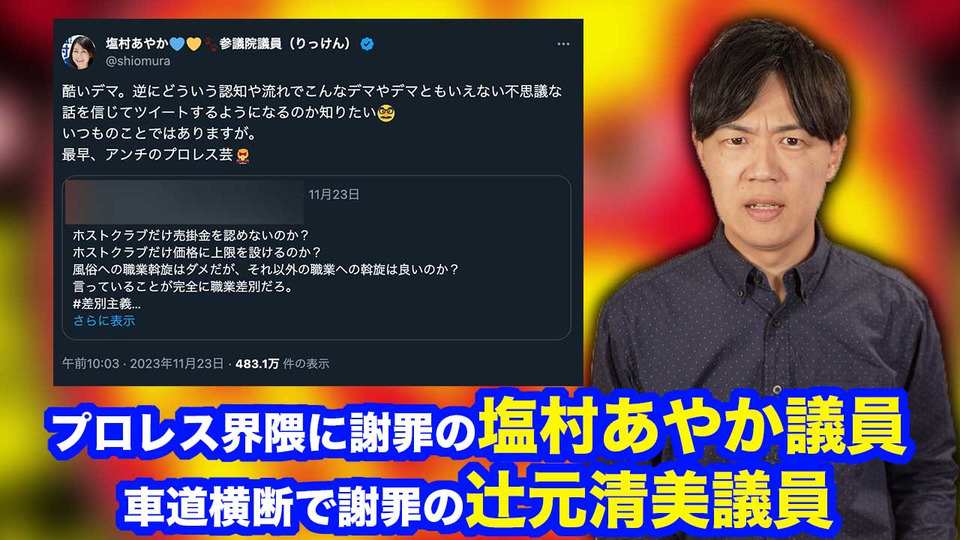Click the yellow heart emoji in the name

[193, 44]
